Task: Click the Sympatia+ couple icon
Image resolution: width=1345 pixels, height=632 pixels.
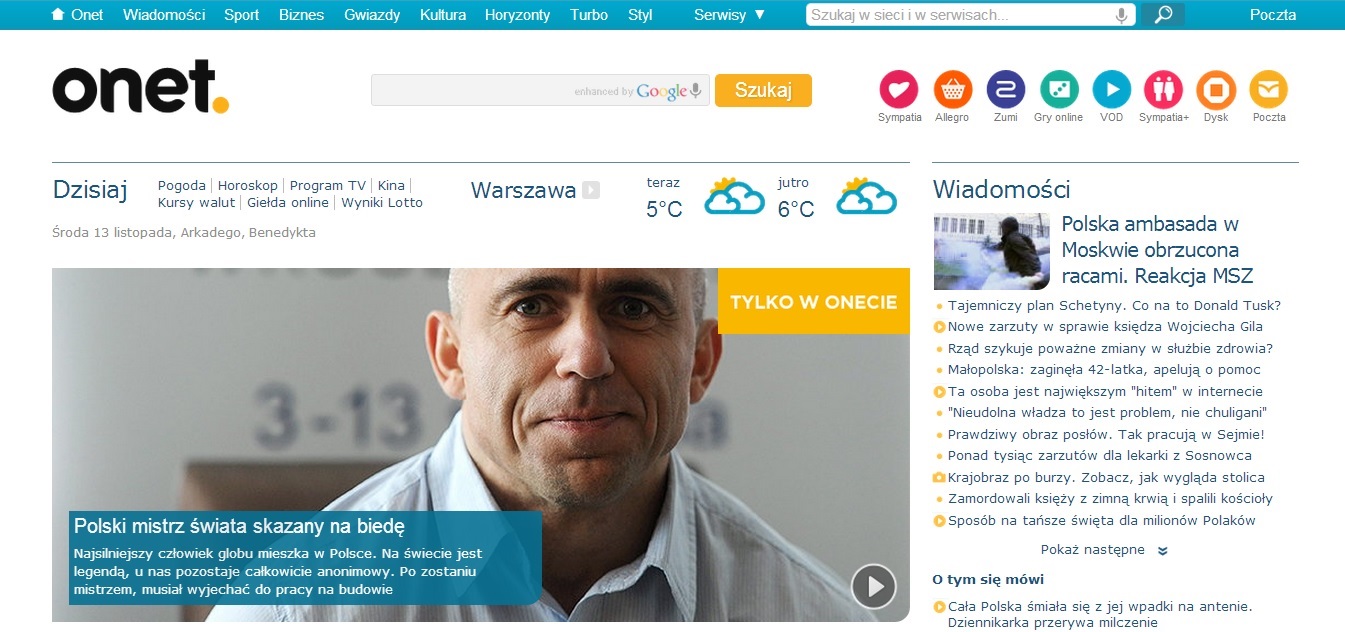Action: (x=1163, y=90)
